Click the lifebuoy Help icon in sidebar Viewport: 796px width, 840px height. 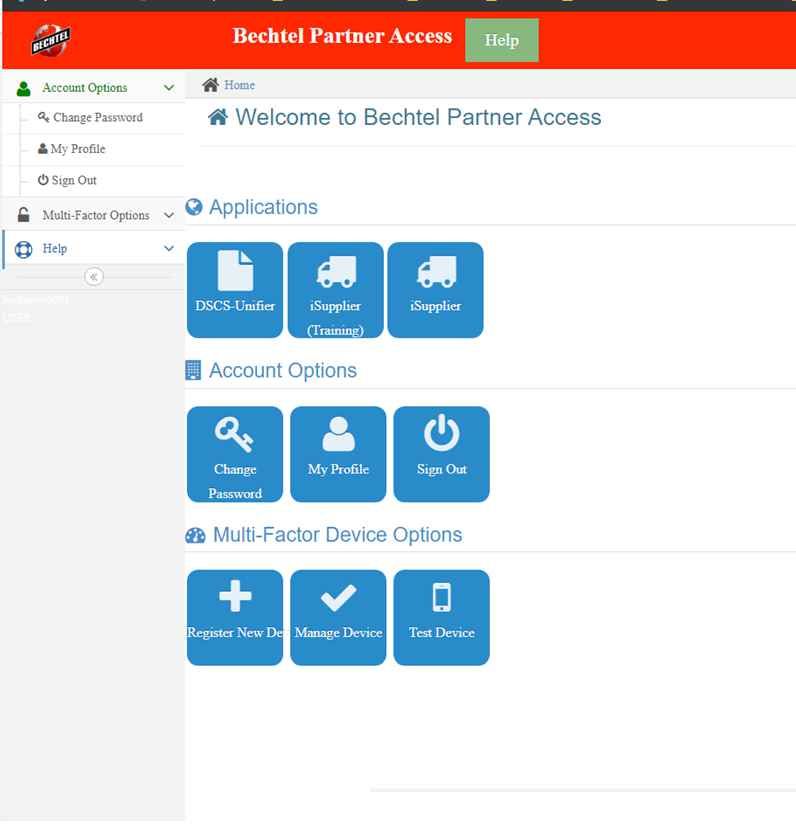click(x=24, y=249)
